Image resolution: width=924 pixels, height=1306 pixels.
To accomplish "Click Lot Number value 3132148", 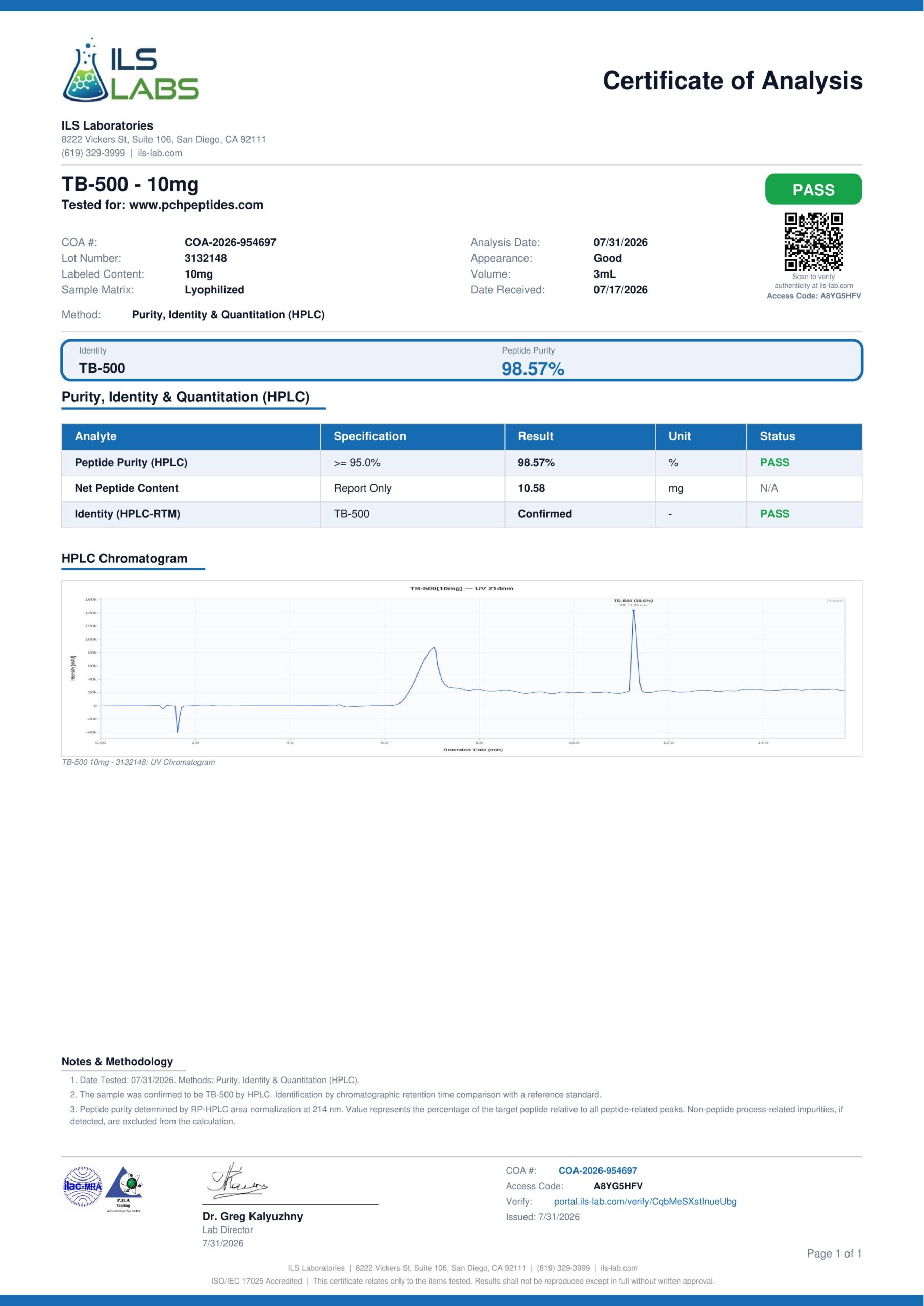I will point(206,258).
